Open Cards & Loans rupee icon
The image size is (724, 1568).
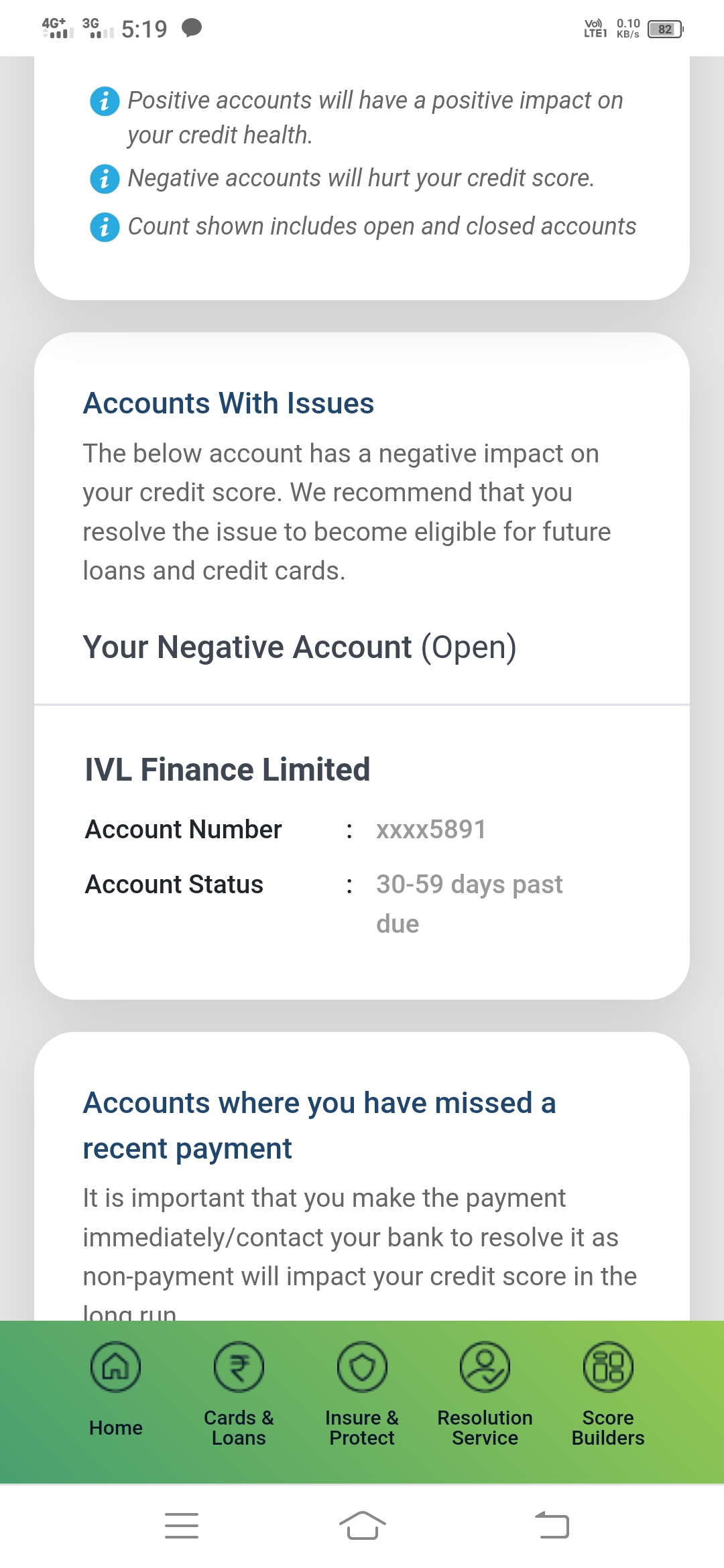click(x=239, y=1367)
